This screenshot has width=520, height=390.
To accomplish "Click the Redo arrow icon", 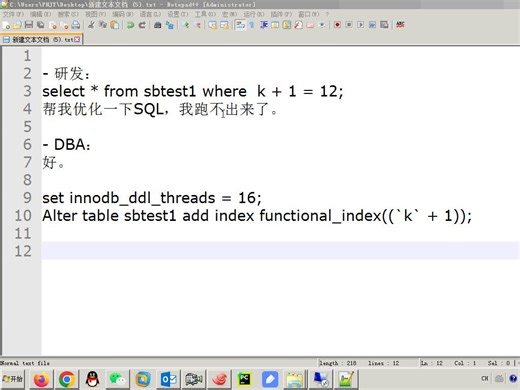I will 142,25.
